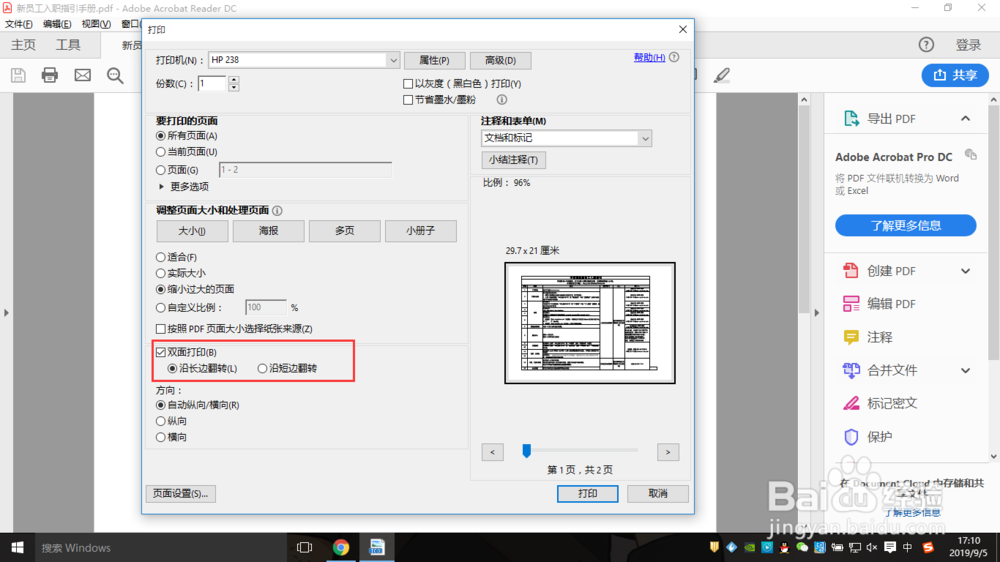1000x562 pixels.
Task: Click the 注释 comment icon
Action: [x=851, y=337]
